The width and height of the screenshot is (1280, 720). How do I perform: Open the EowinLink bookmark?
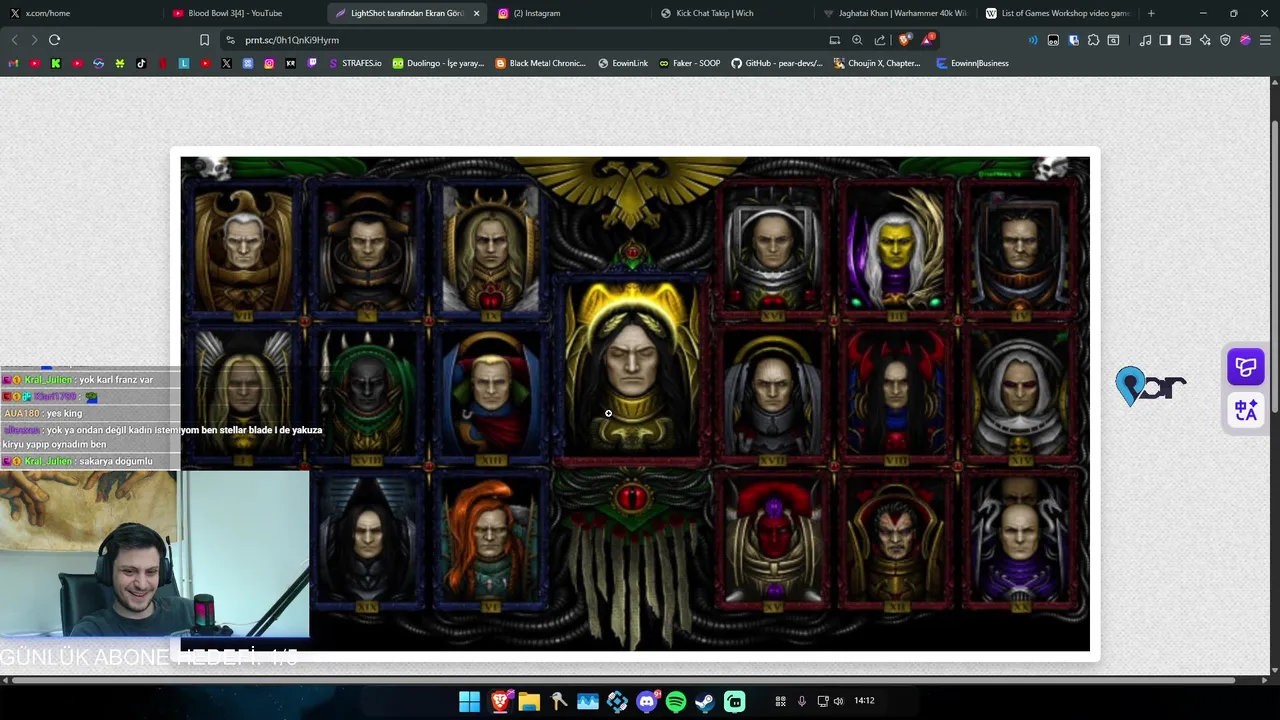pyautogui.click(x=623, y=63)
